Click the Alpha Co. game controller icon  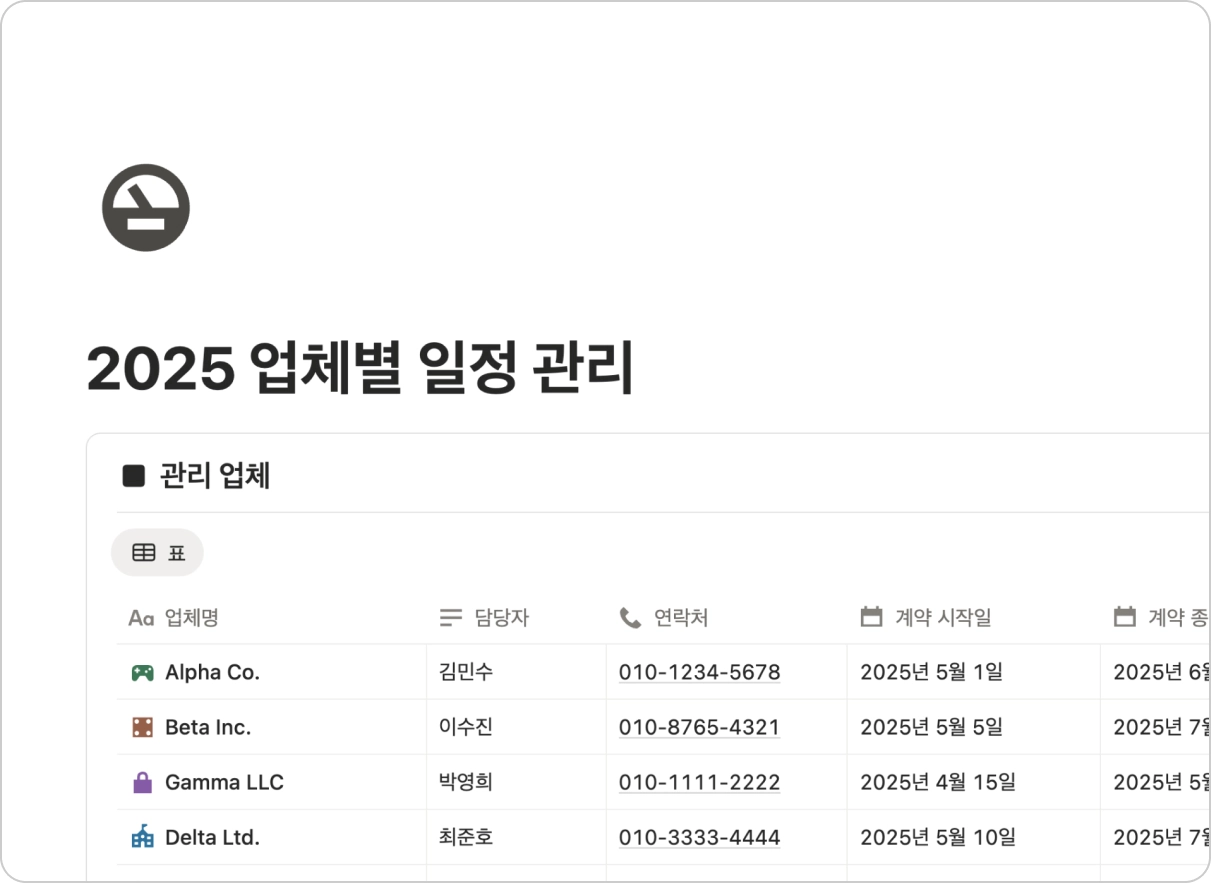(142, 673)
